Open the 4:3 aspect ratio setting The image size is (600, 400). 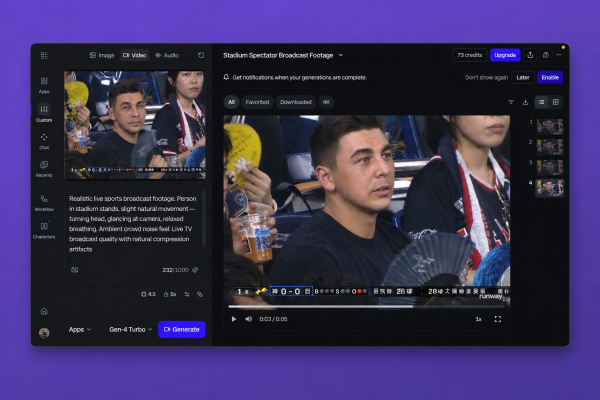[148, 294]
